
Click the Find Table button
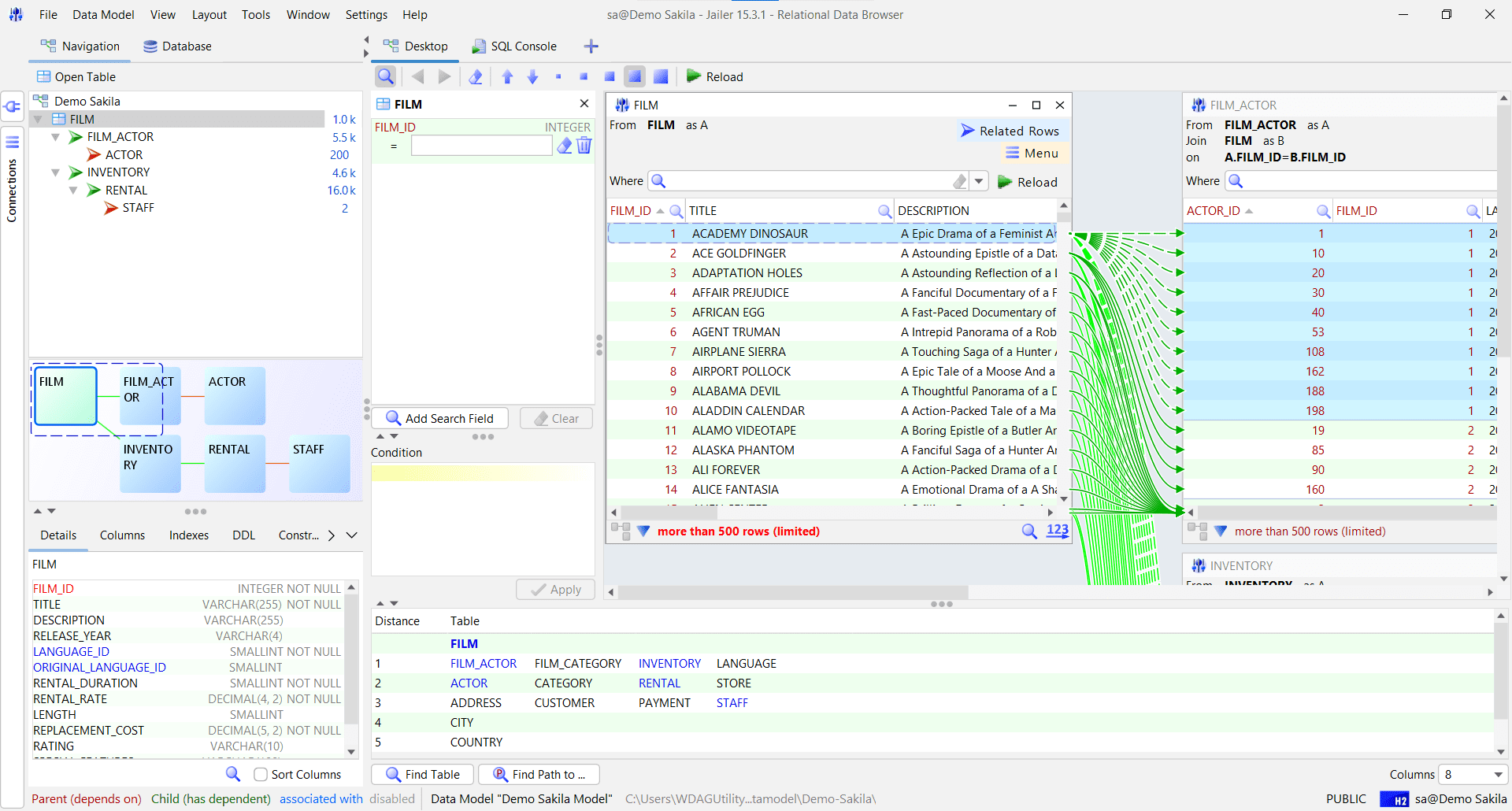423,775
